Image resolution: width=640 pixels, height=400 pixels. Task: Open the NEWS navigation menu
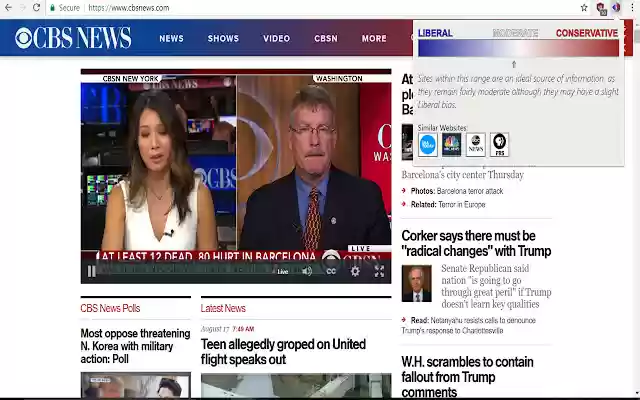171,38
